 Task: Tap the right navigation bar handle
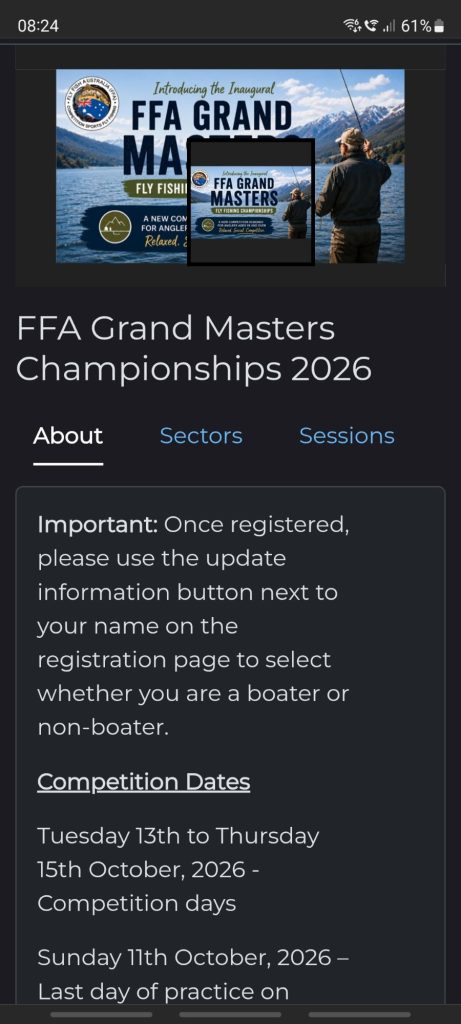point(359,1014)
